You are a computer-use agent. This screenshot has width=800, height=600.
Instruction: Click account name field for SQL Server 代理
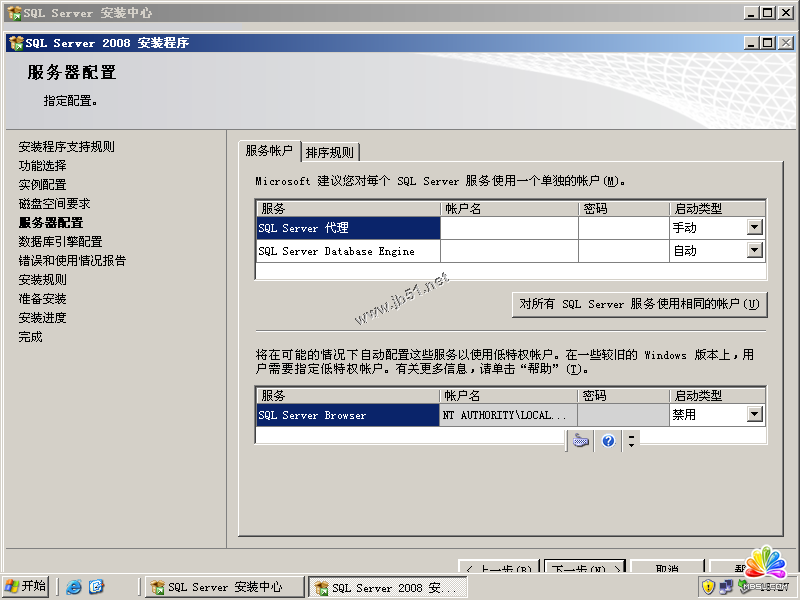tap(509, 228)
